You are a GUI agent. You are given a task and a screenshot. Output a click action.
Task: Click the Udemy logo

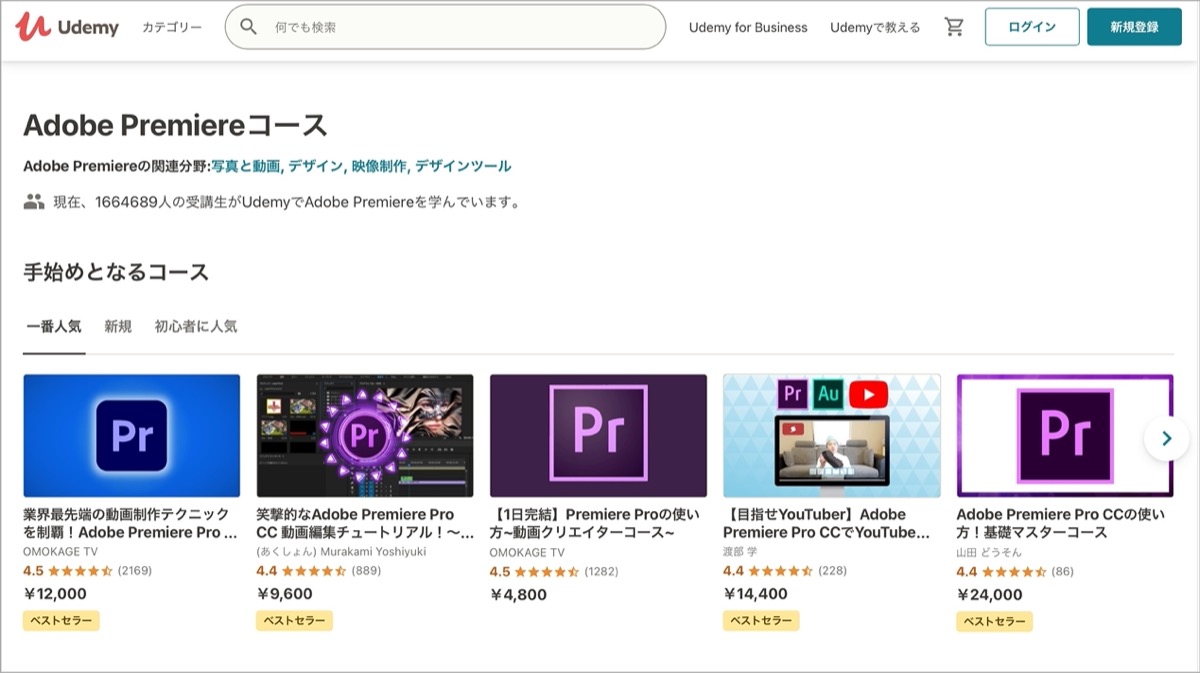point(67,27)
